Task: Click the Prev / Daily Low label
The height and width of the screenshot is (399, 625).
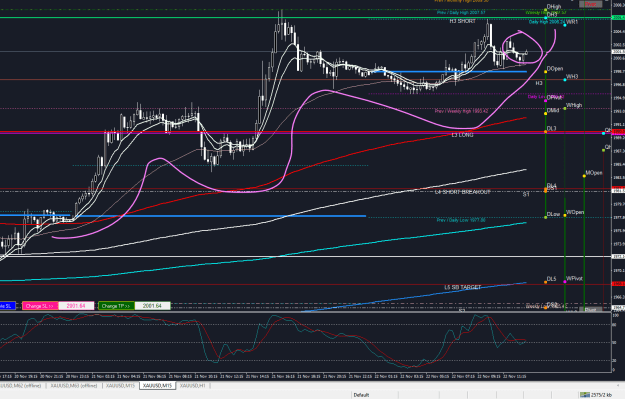Action: click(461, 220)
